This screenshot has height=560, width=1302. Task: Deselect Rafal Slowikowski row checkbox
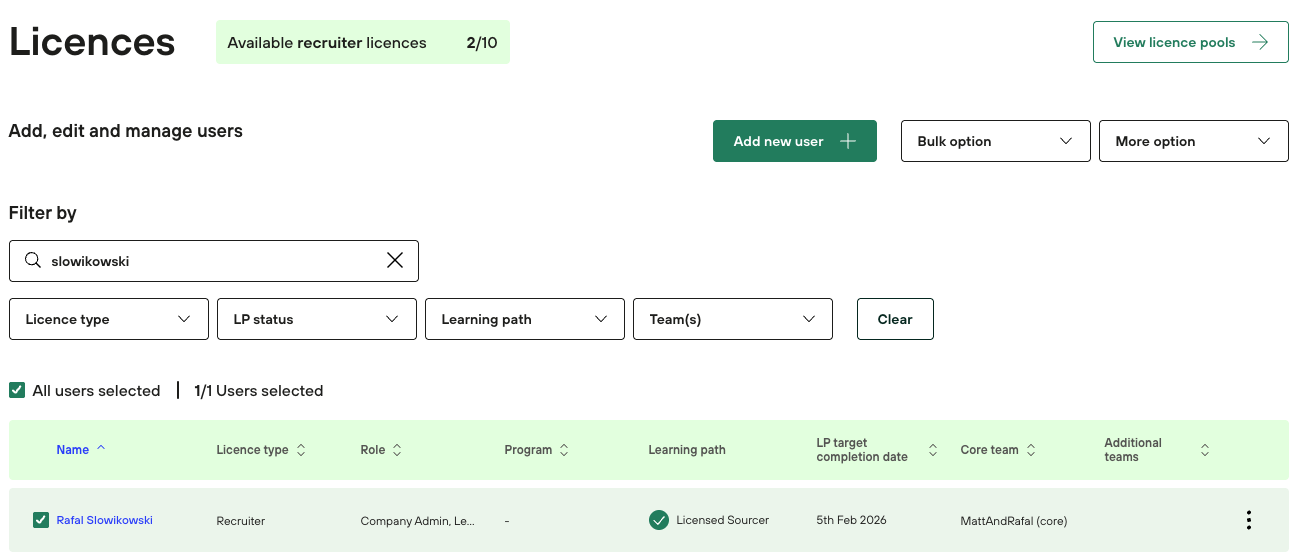(41, 520)
